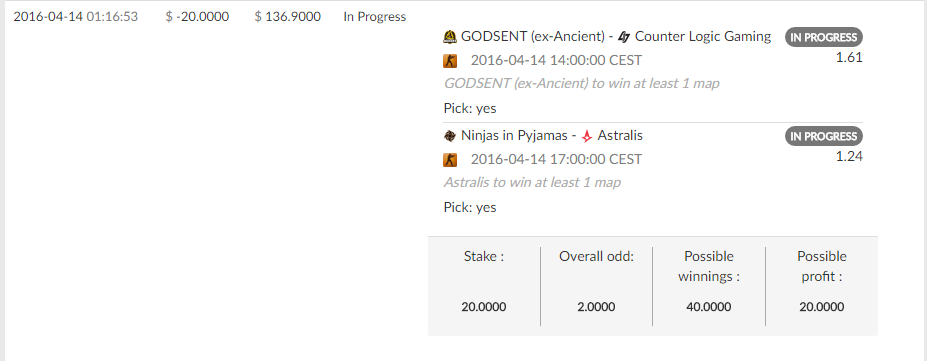Click the Ninjas in Pyjamas logo icon
This screenshot has width=927, height=361.
tap(450, 136)
